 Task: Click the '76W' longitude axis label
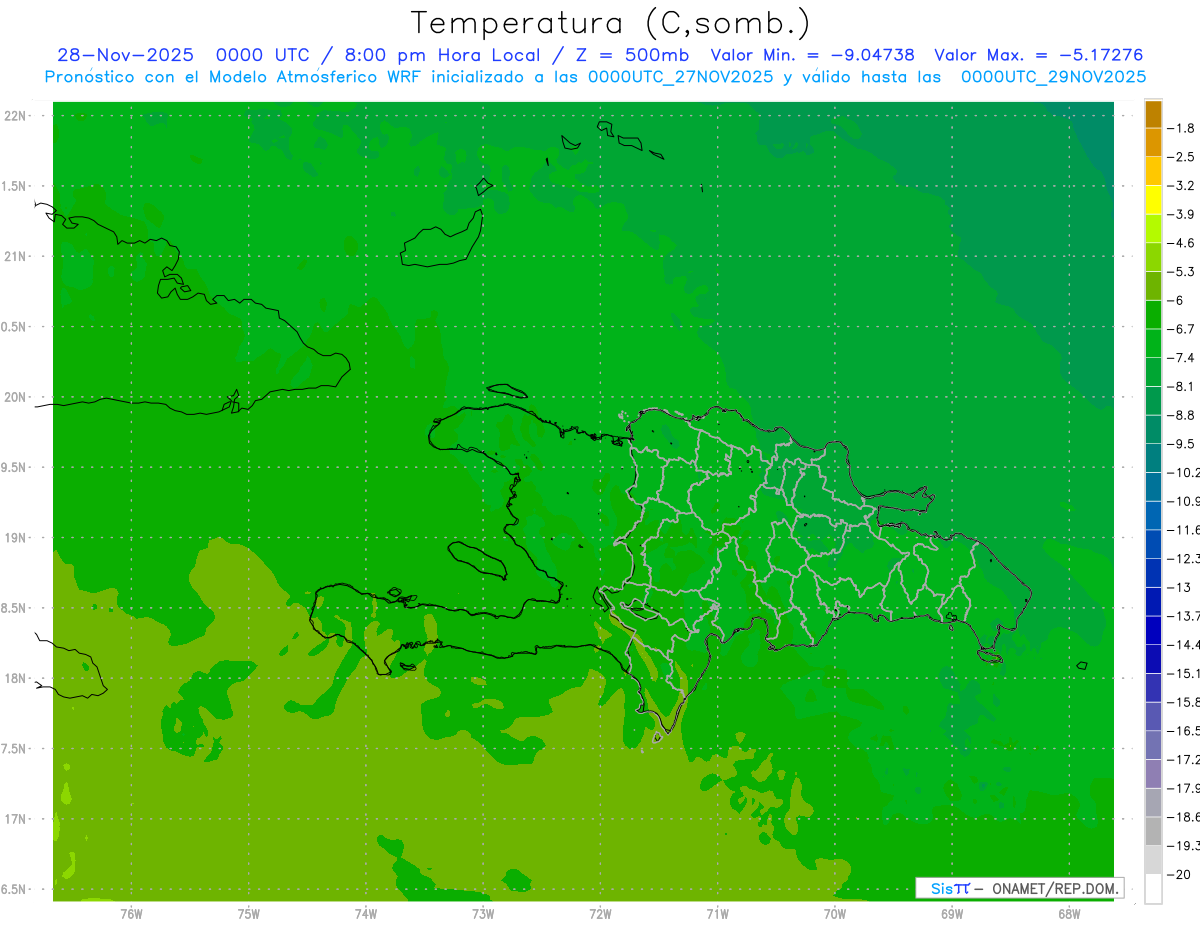pyautogui.click(x=131, y=913)
